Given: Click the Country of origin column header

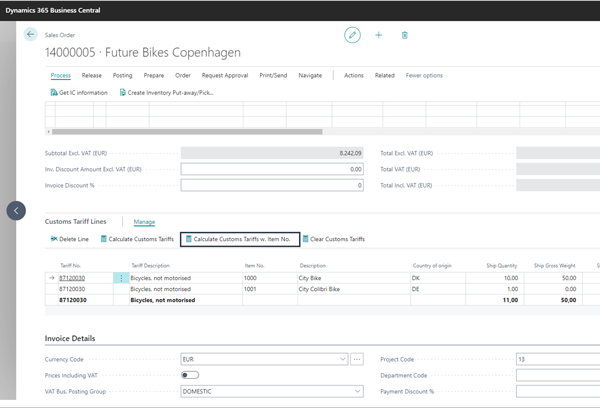Looking at the screenshot, I should tap(432, 265).
